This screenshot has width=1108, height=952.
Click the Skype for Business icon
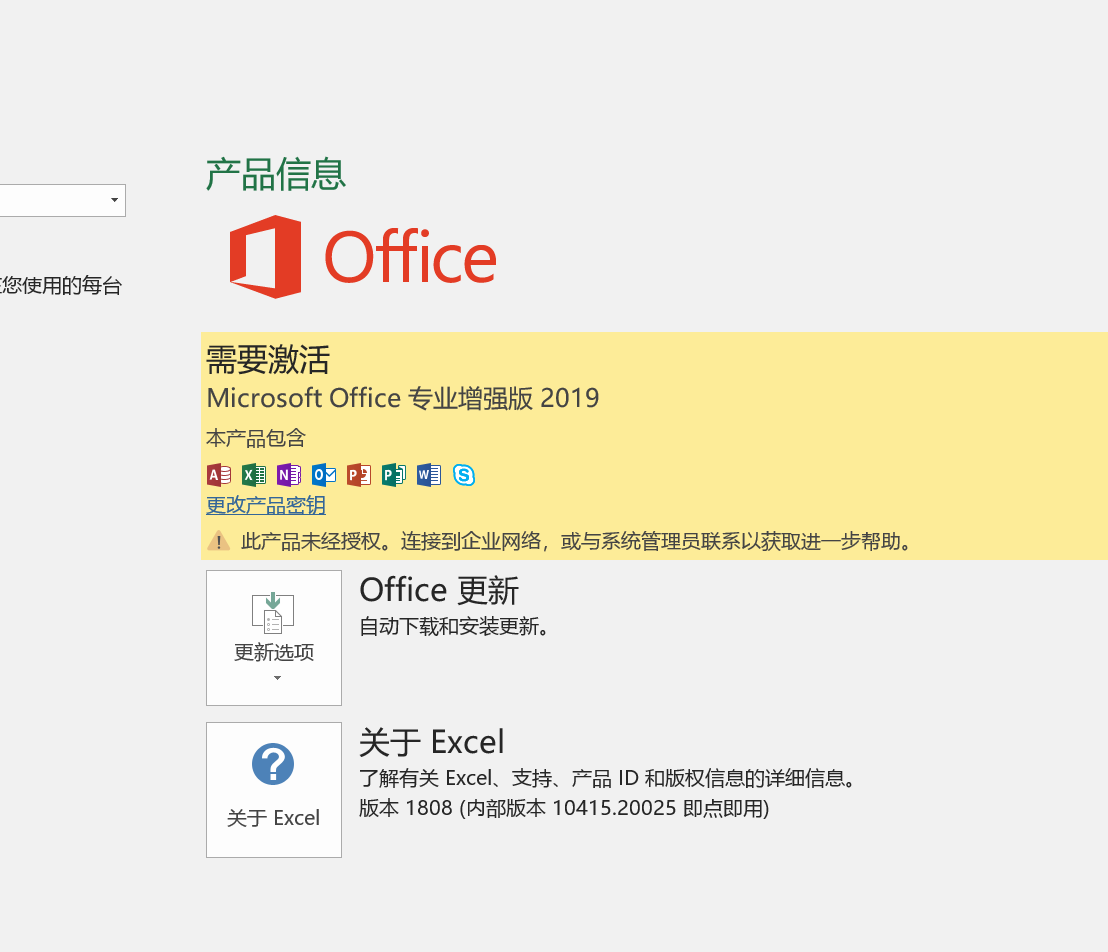tap(464, 475)
